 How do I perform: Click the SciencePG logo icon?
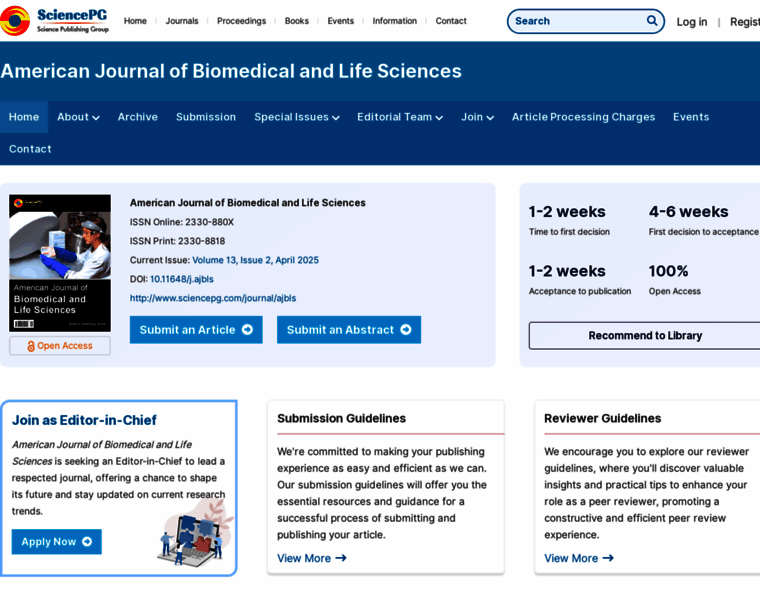(x=15, y=20)
